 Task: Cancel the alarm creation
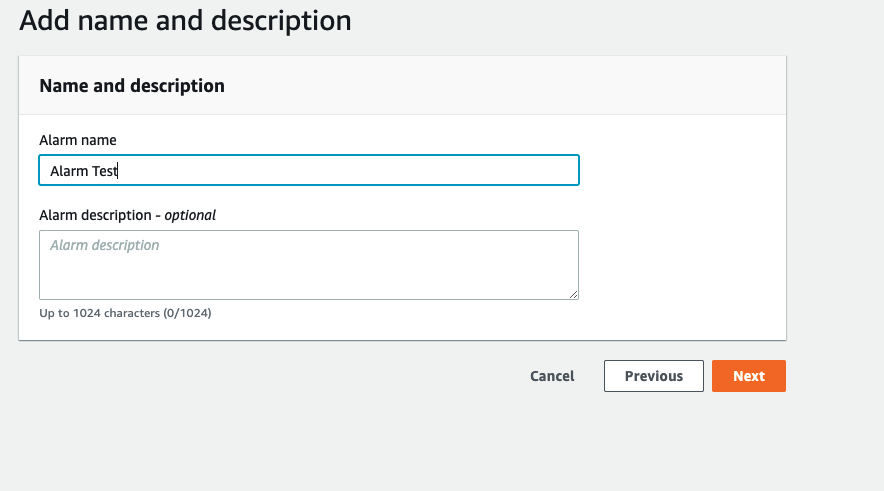pos(552,376)
